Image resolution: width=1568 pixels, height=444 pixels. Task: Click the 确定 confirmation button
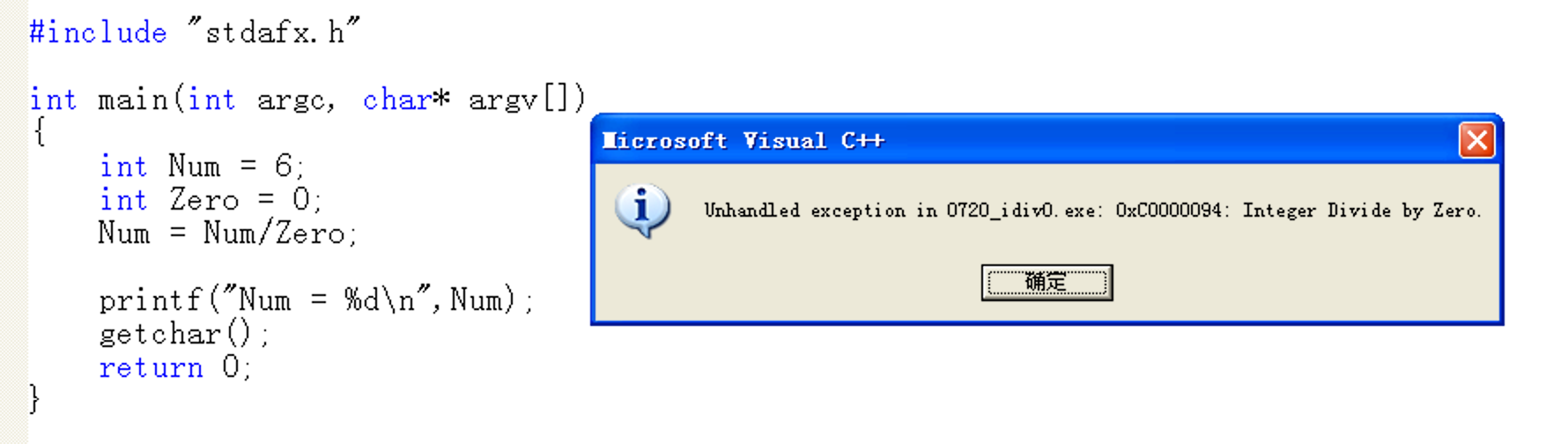[x=1047, y=283]
